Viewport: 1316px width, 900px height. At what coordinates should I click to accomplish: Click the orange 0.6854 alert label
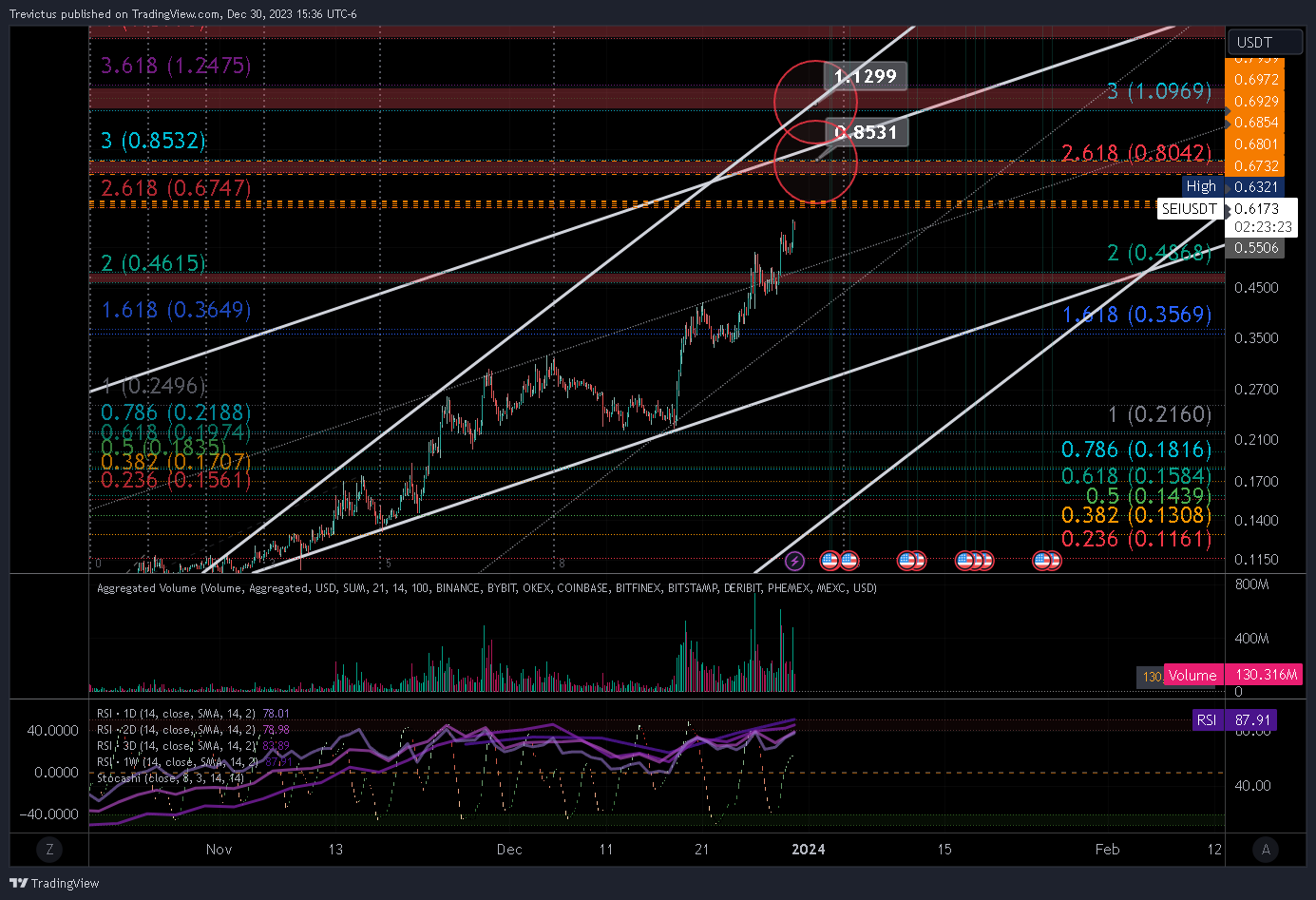point(1256,122)
